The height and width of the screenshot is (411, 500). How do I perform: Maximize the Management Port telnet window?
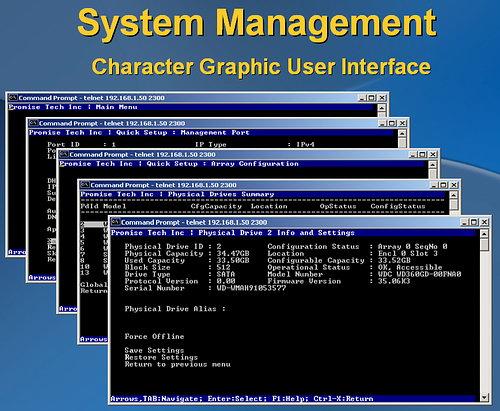[x=392, y=123]
